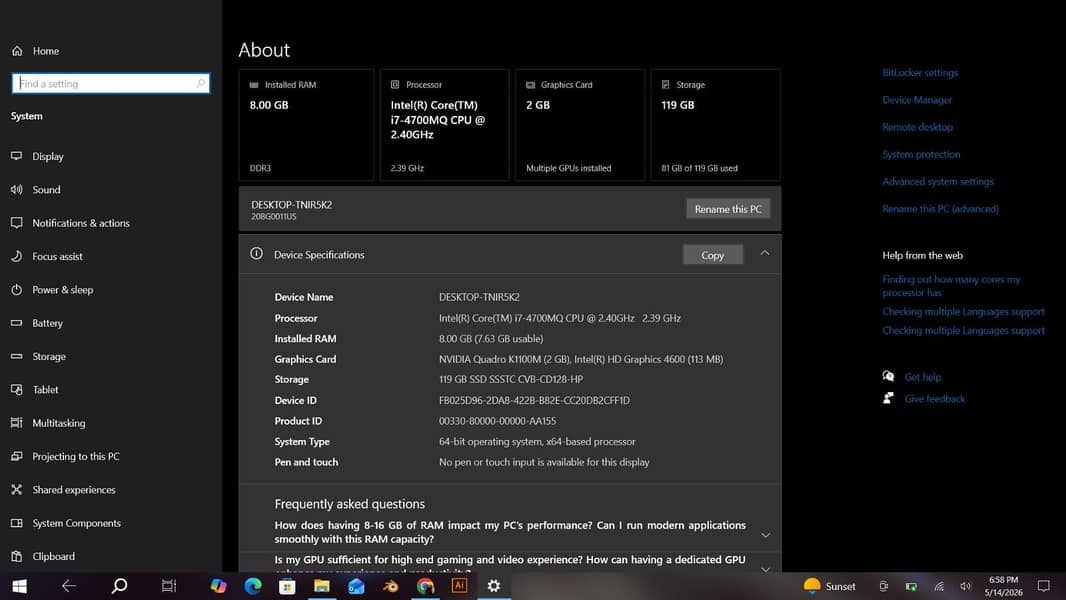Click the Device Specifications info icon
This screenshot has height=600, width=1066.
tap(256, 253)
